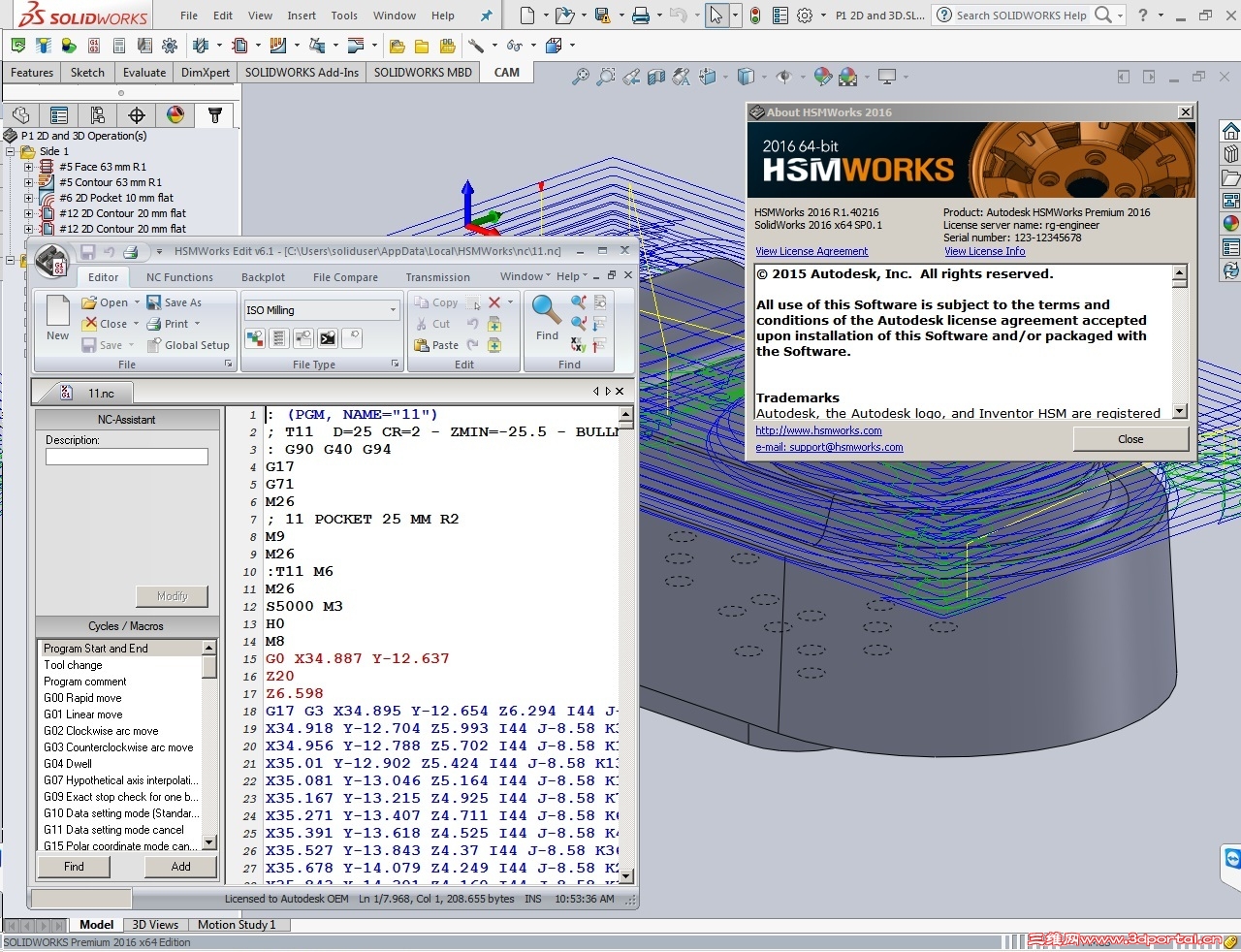The height and width of the screenshot is (952, 1241).
Task: Select G02 Clockwise arc move in Cycles list
Action: (x=101, y=731)
